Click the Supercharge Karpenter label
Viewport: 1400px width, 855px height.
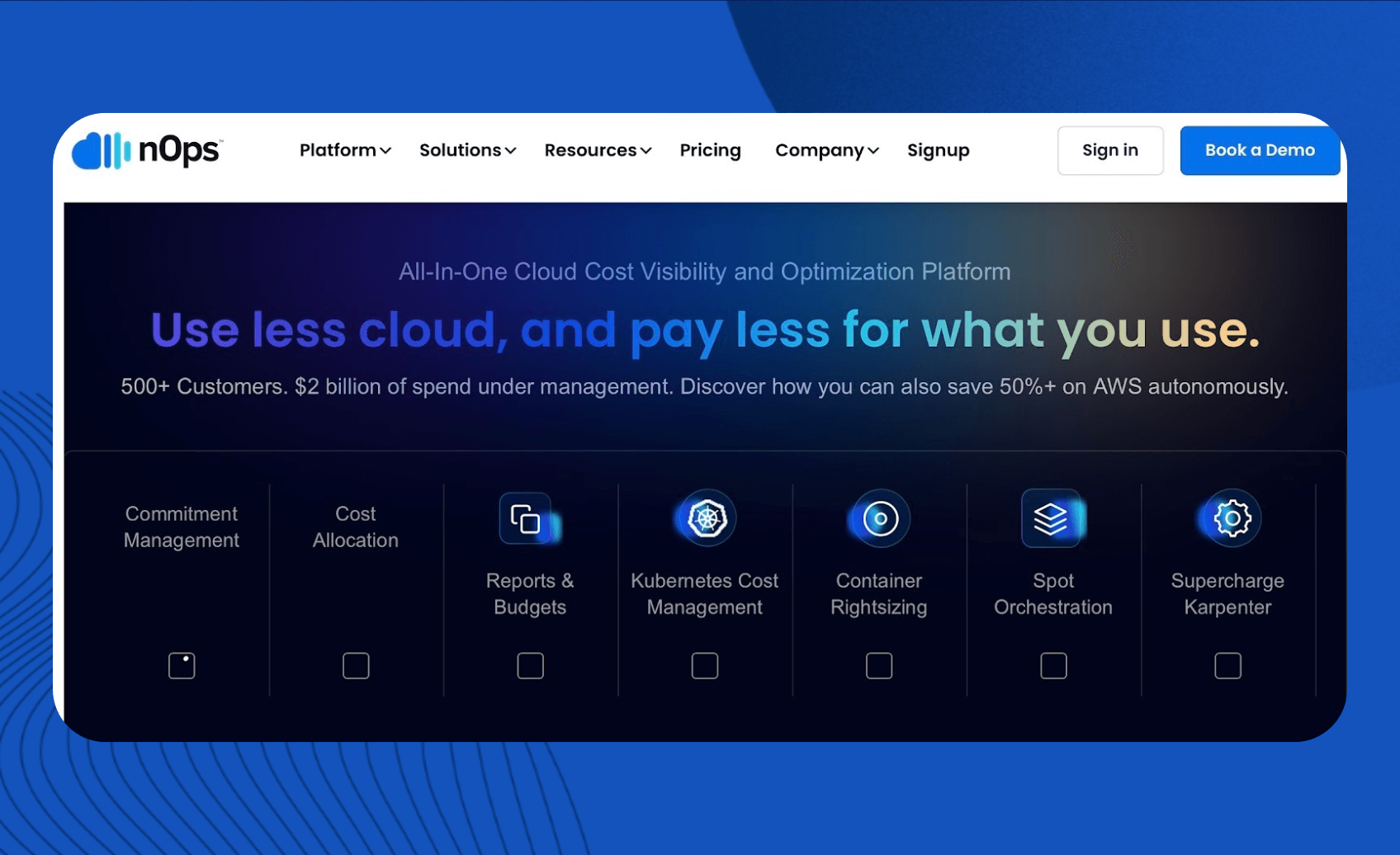tap(1227, 593)
